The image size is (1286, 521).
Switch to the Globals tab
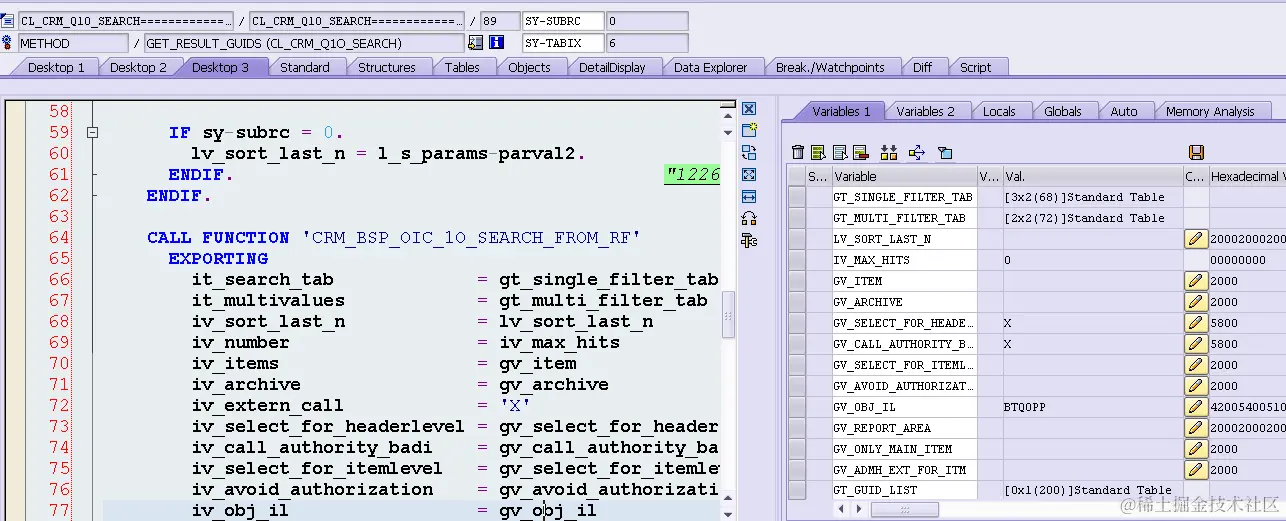[x=1063, y=111]
